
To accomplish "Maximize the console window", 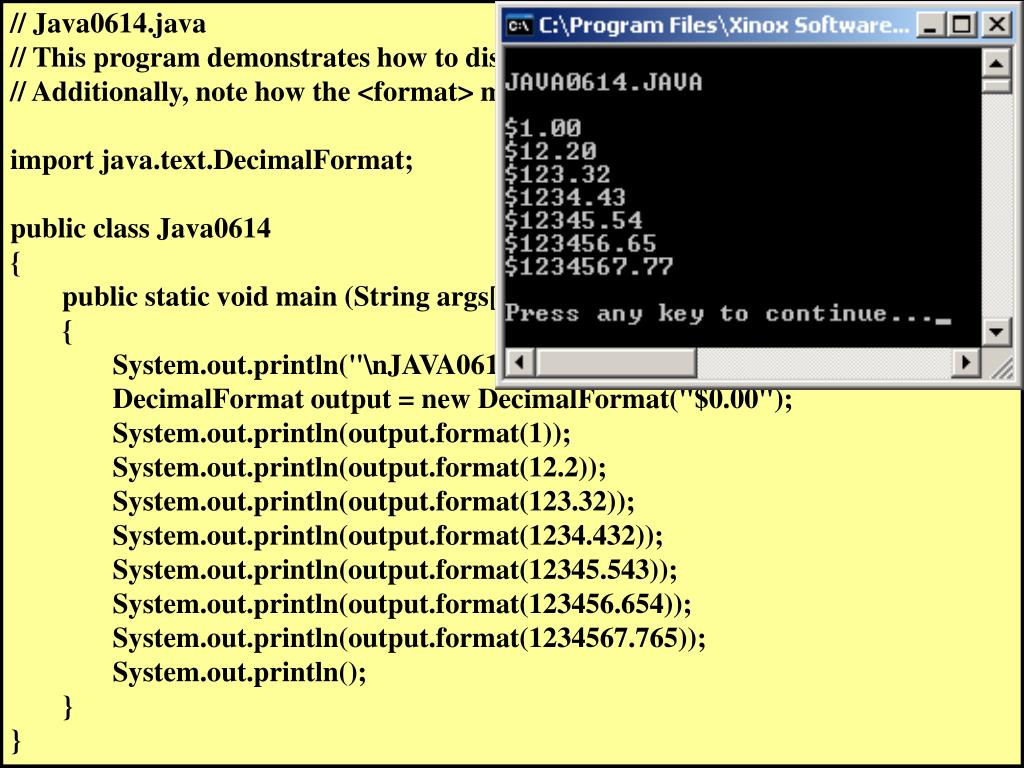I will pyautogui.click(x=964, y=25).
